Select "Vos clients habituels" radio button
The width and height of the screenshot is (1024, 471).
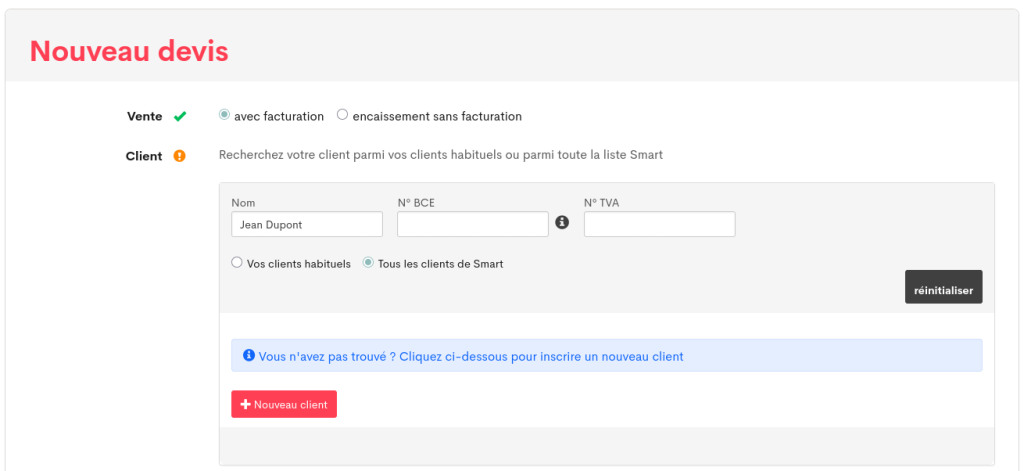[x=237, y=263]
